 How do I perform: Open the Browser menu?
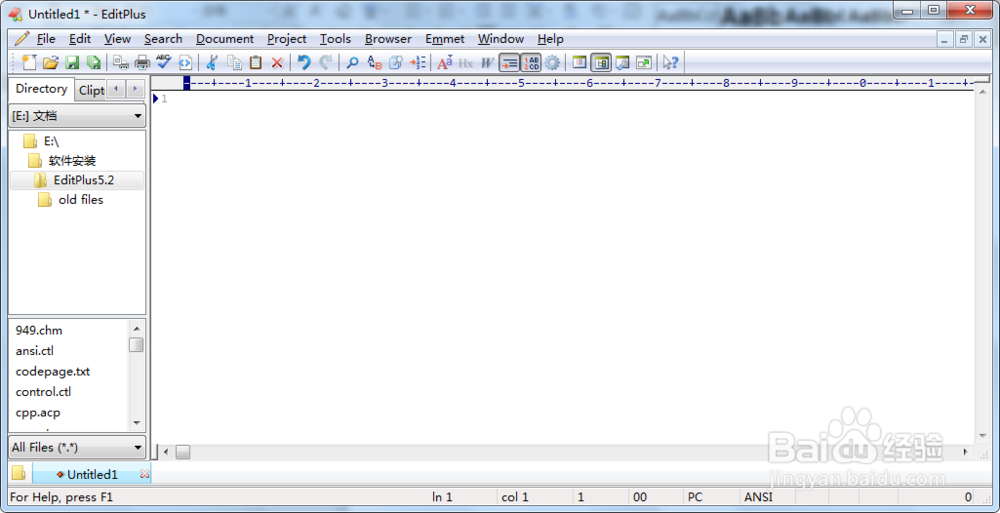coord(388,39)
